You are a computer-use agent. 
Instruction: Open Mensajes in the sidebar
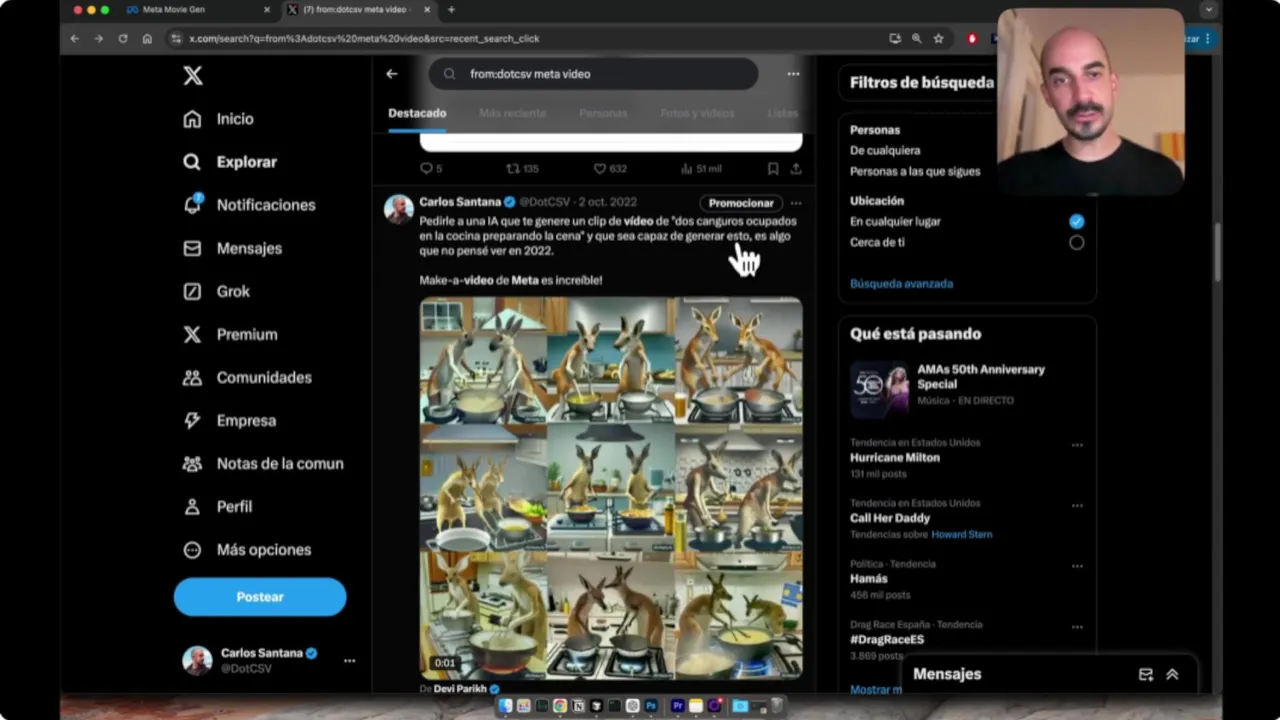click(232, 248)
